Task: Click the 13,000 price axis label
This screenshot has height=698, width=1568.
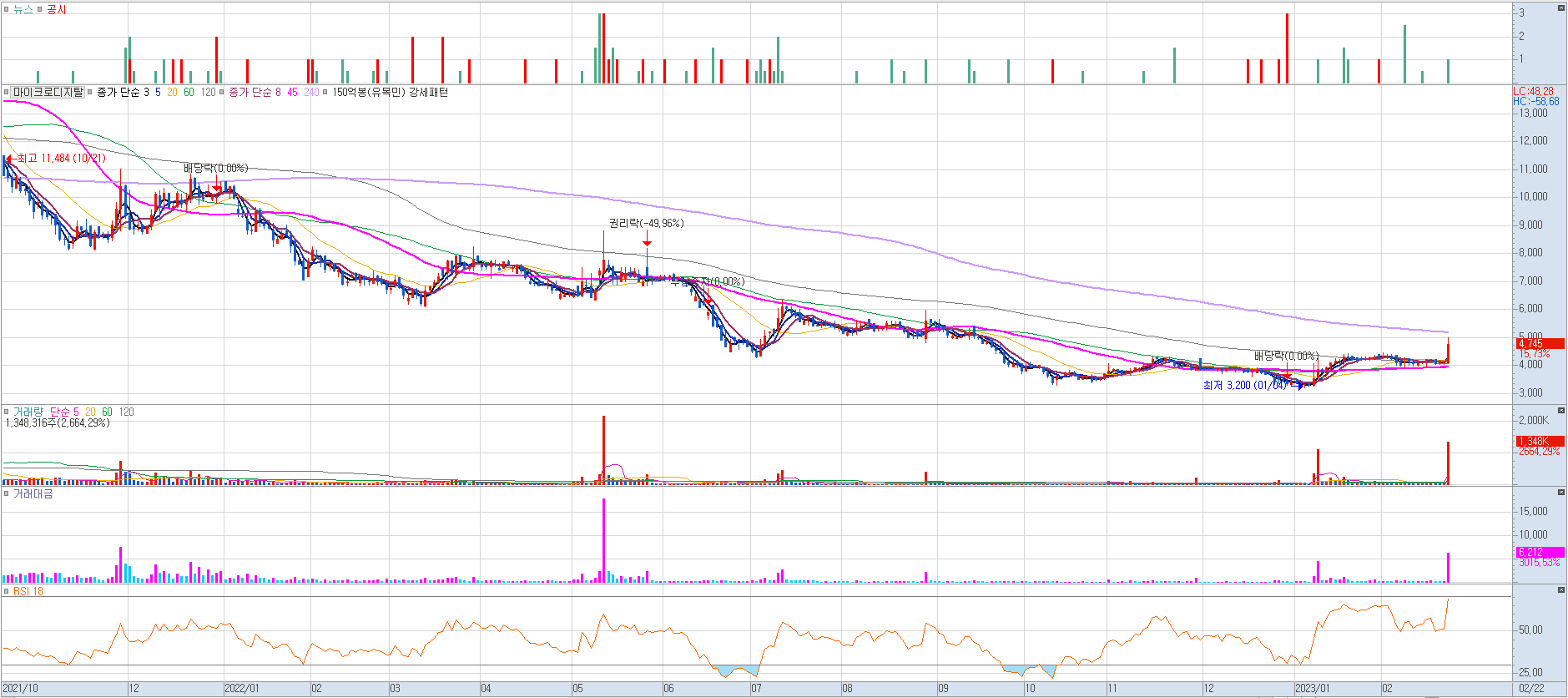Action: 1533,113
